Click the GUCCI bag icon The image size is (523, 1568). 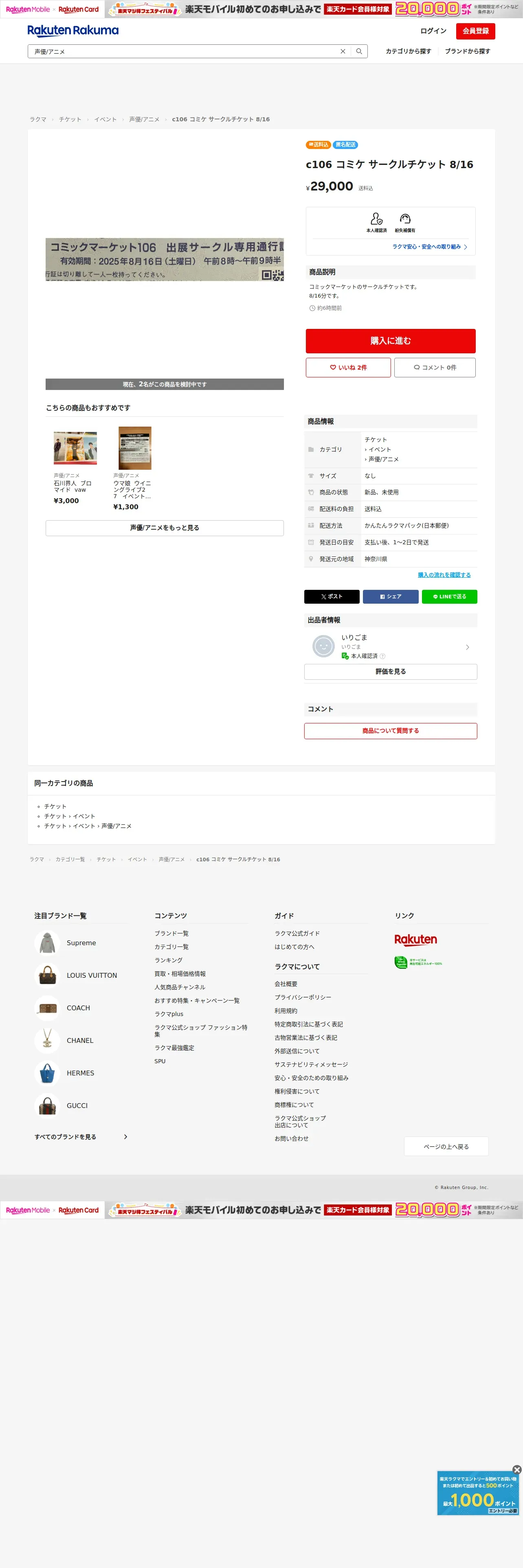tap(48, 1106)
